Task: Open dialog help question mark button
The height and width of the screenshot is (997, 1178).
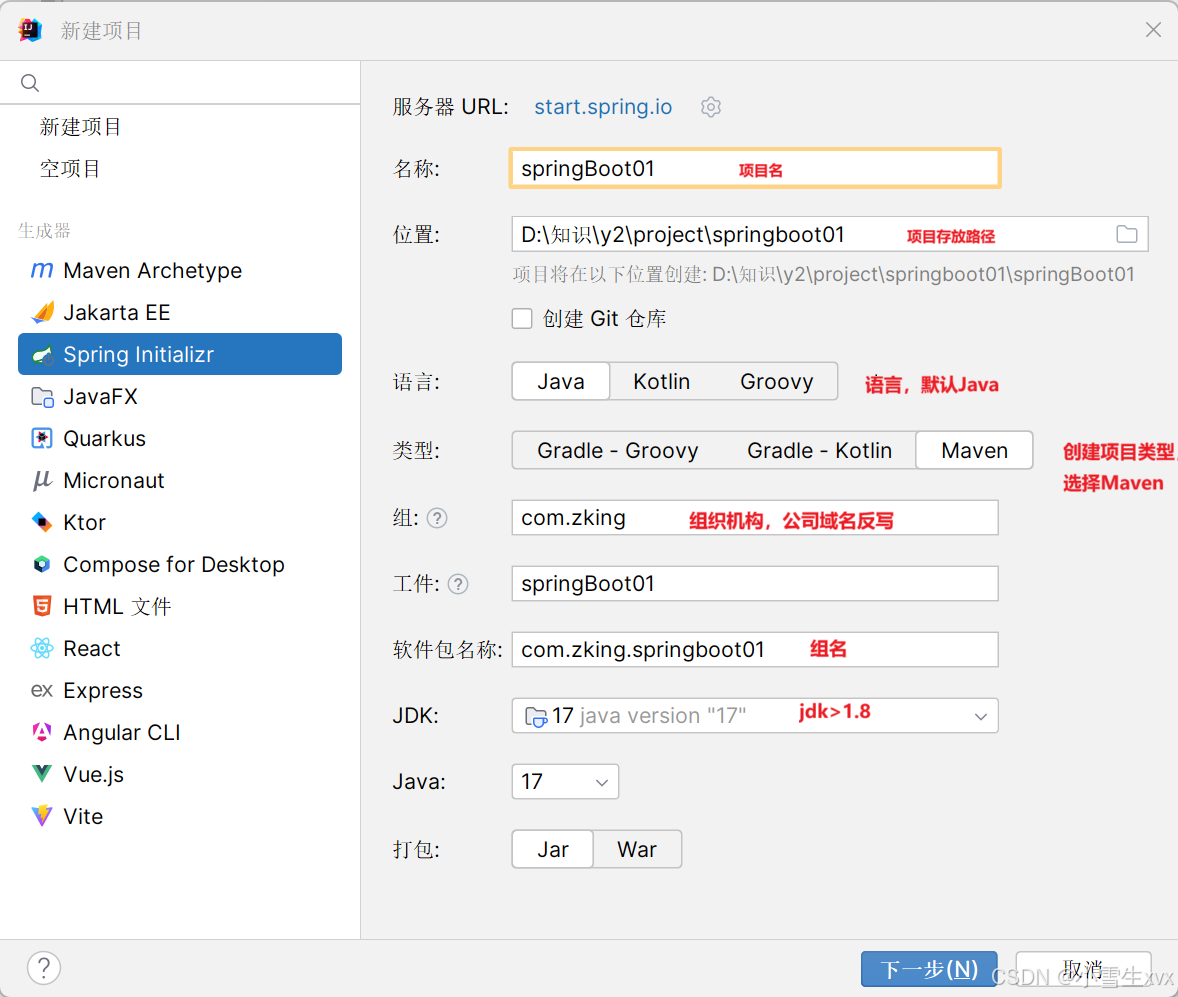Action: [44, 968]
